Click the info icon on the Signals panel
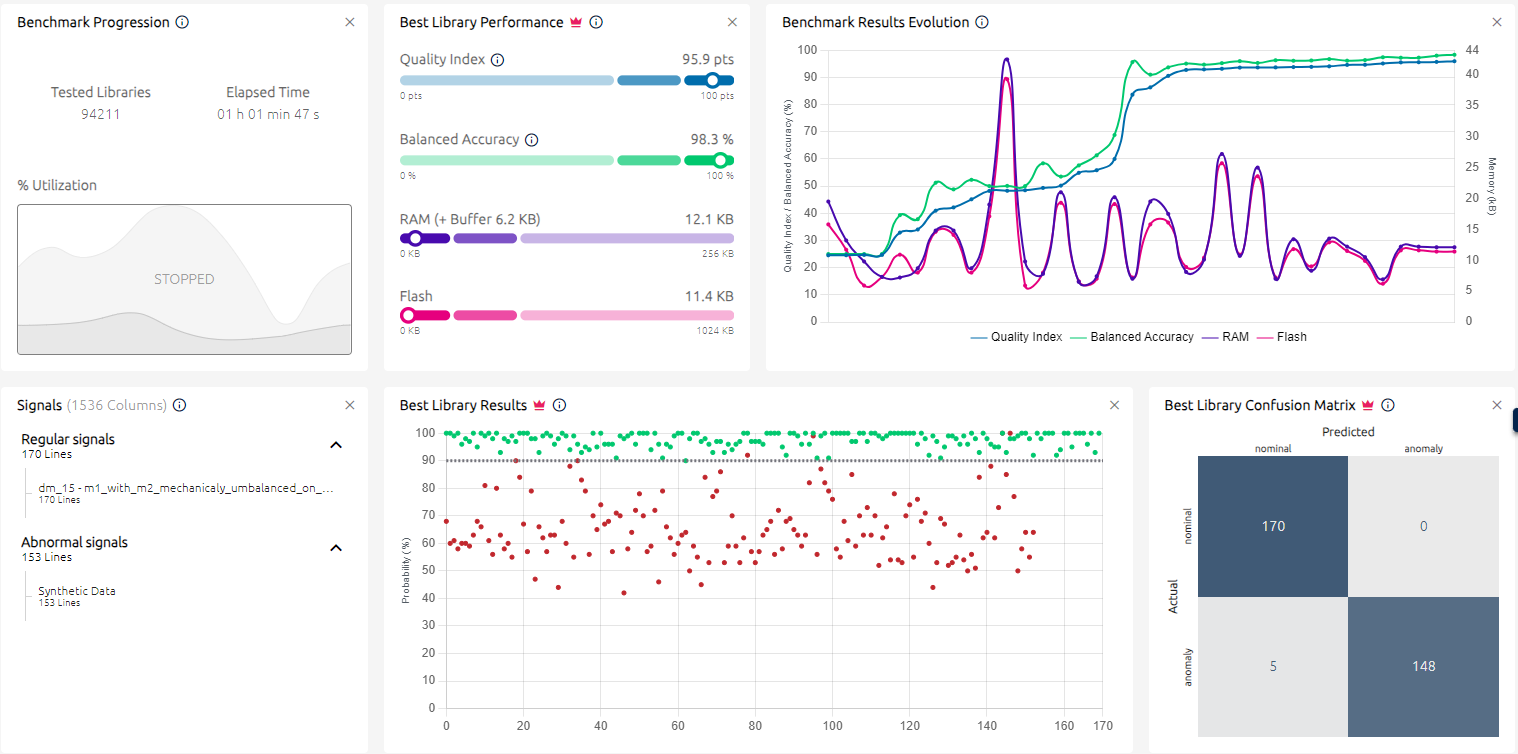The width and height of the screenshot is (1518, 754). [179, 405]
